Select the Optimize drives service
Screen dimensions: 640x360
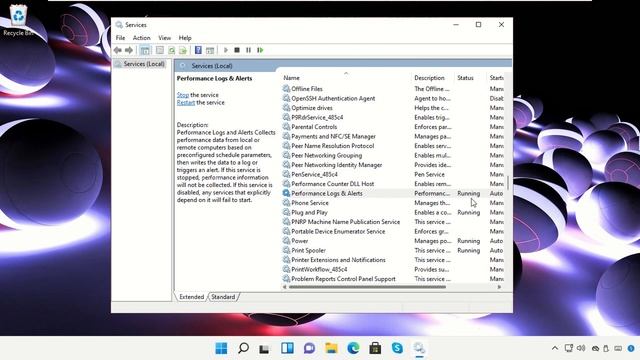(x=392, y=108)
